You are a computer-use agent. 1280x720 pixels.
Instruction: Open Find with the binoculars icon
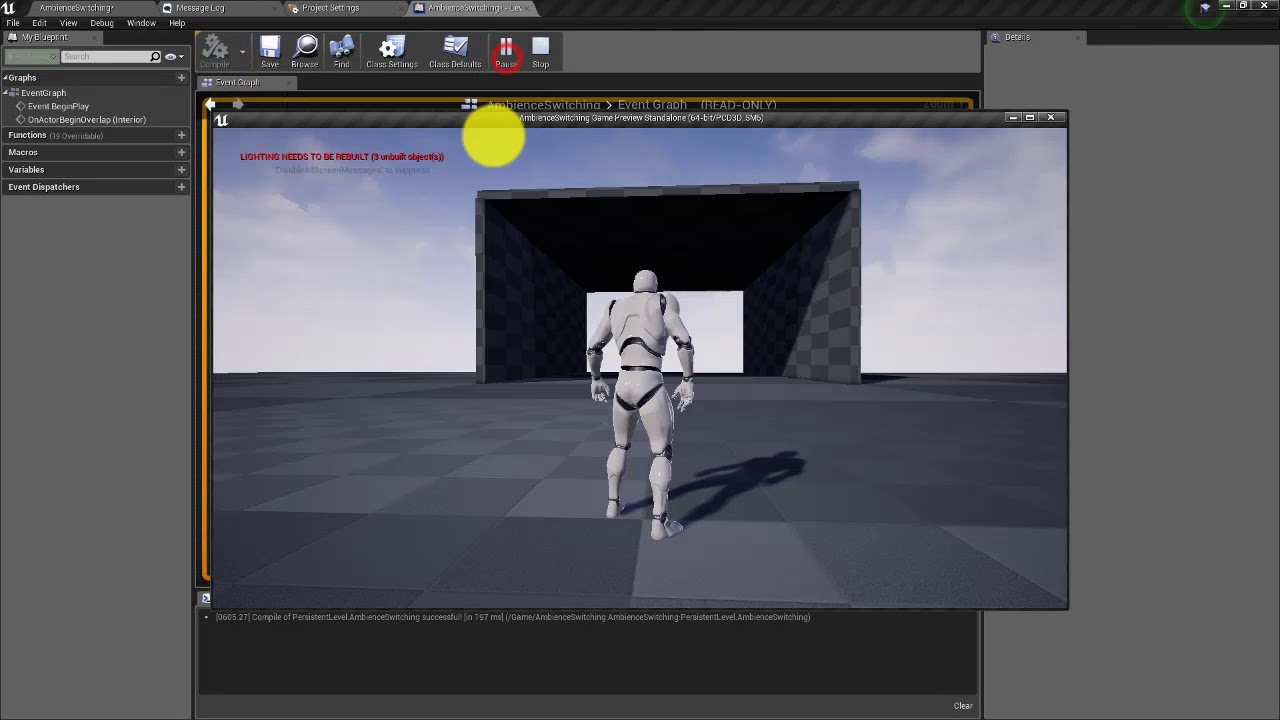pyautogui.click(x=341, y=52)
